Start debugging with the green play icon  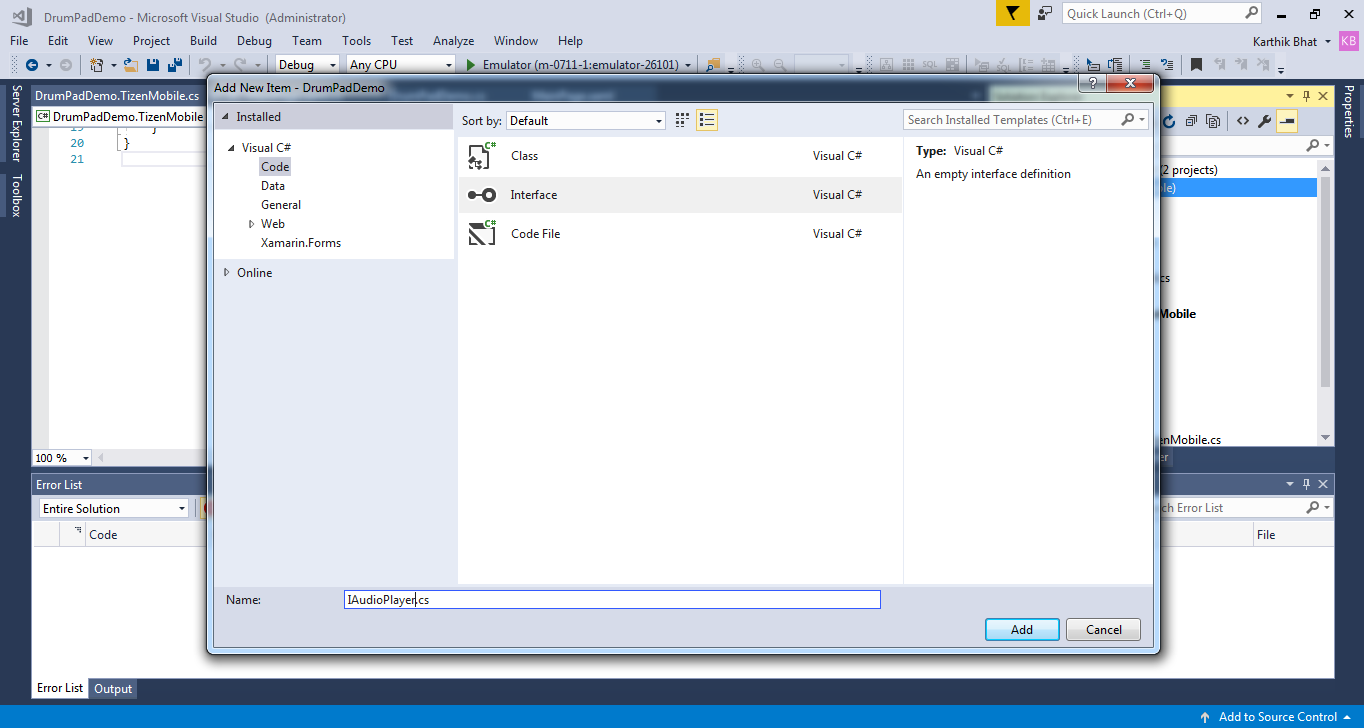471,65
